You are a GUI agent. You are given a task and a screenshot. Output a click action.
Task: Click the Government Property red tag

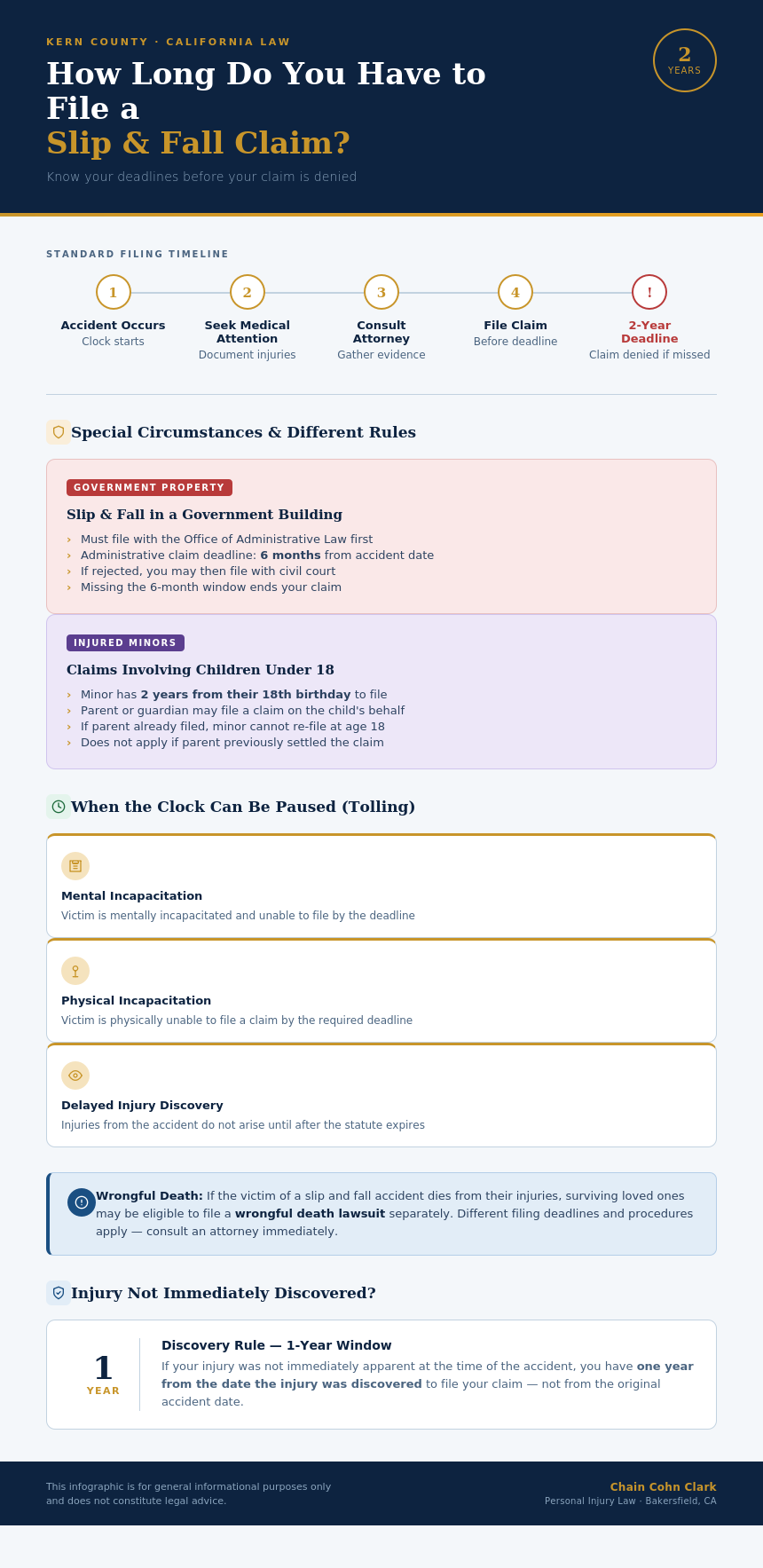coord(149,488)
